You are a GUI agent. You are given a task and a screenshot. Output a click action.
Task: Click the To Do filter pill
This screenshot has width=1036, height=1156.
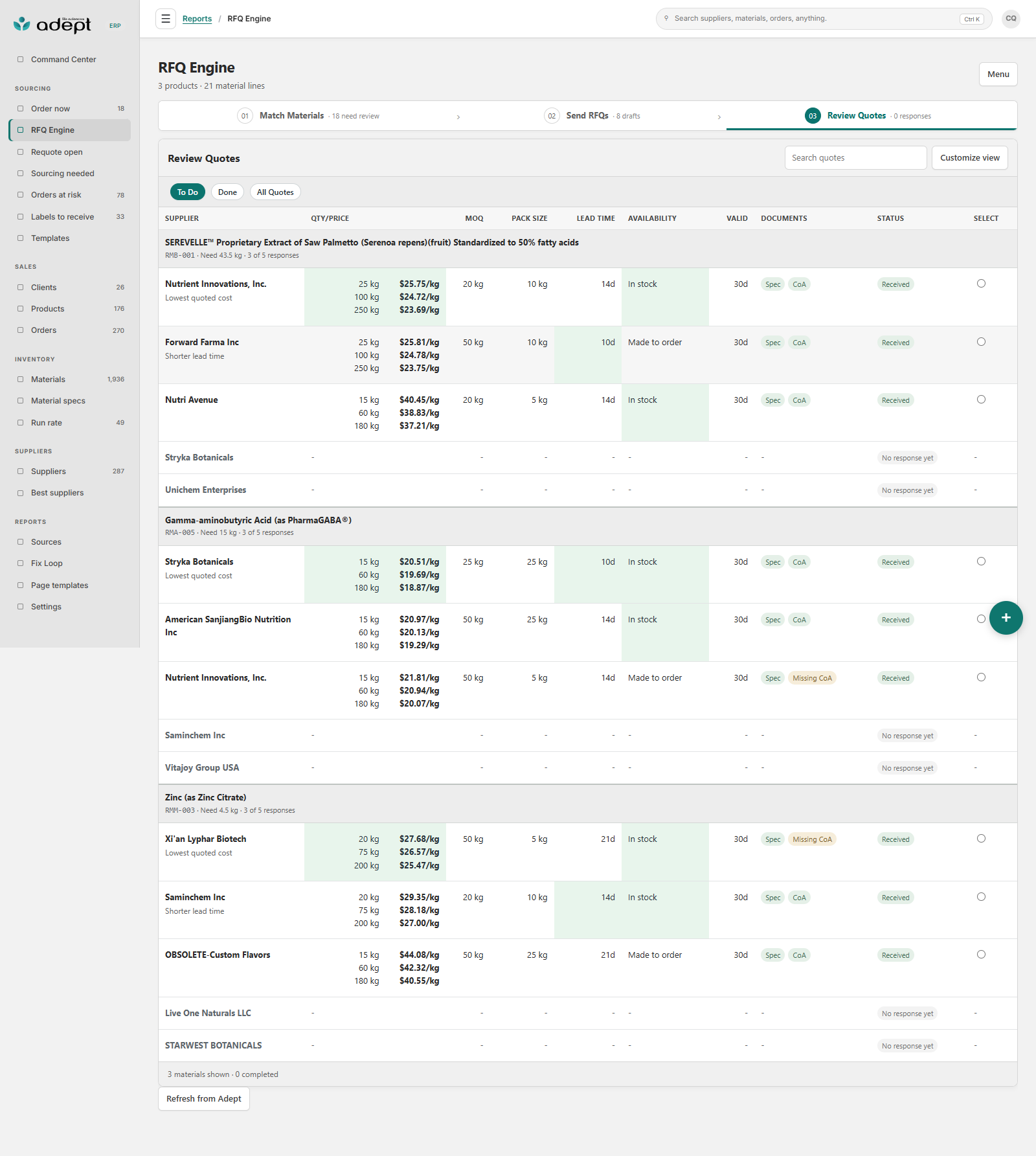pyautogui.click(x=188, y=192)
